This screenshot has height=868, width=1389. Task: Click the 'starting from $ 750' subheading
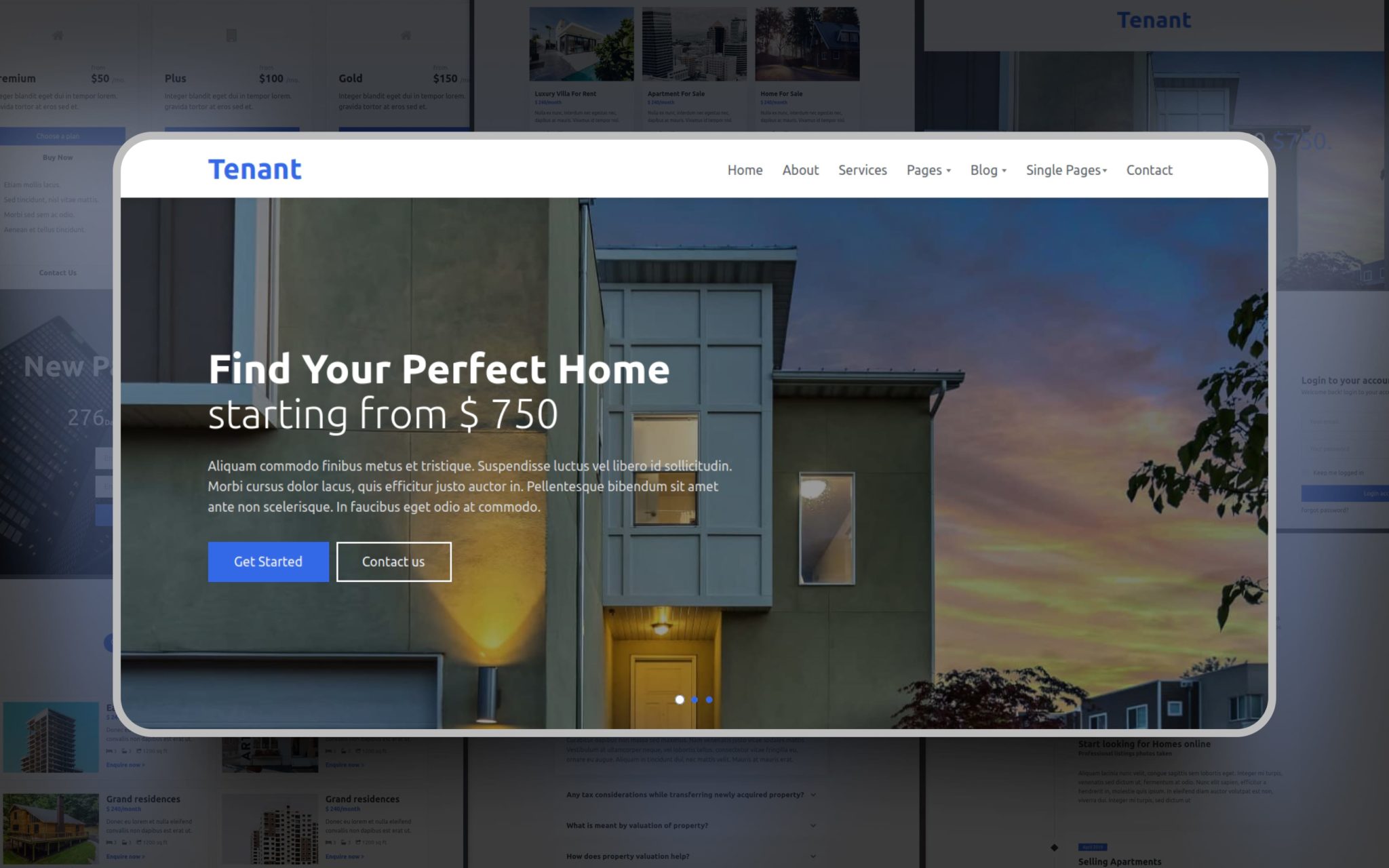383,414
